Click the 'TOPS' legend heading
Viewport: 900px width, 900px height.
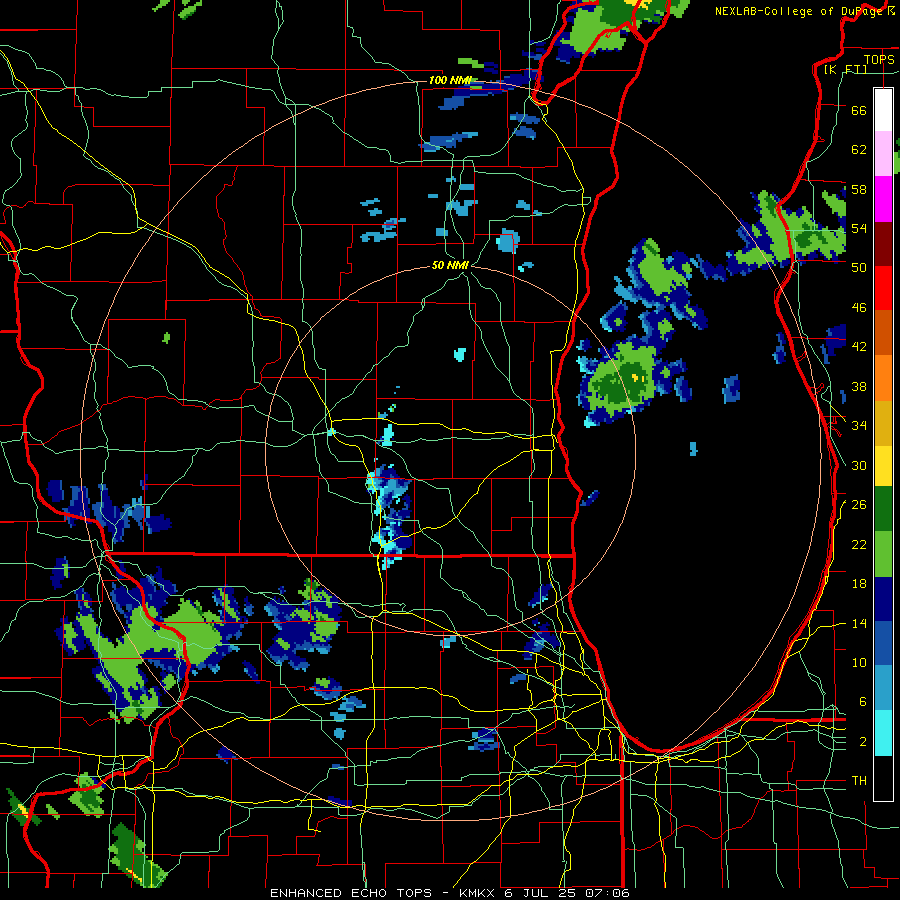tap(879, 59)
